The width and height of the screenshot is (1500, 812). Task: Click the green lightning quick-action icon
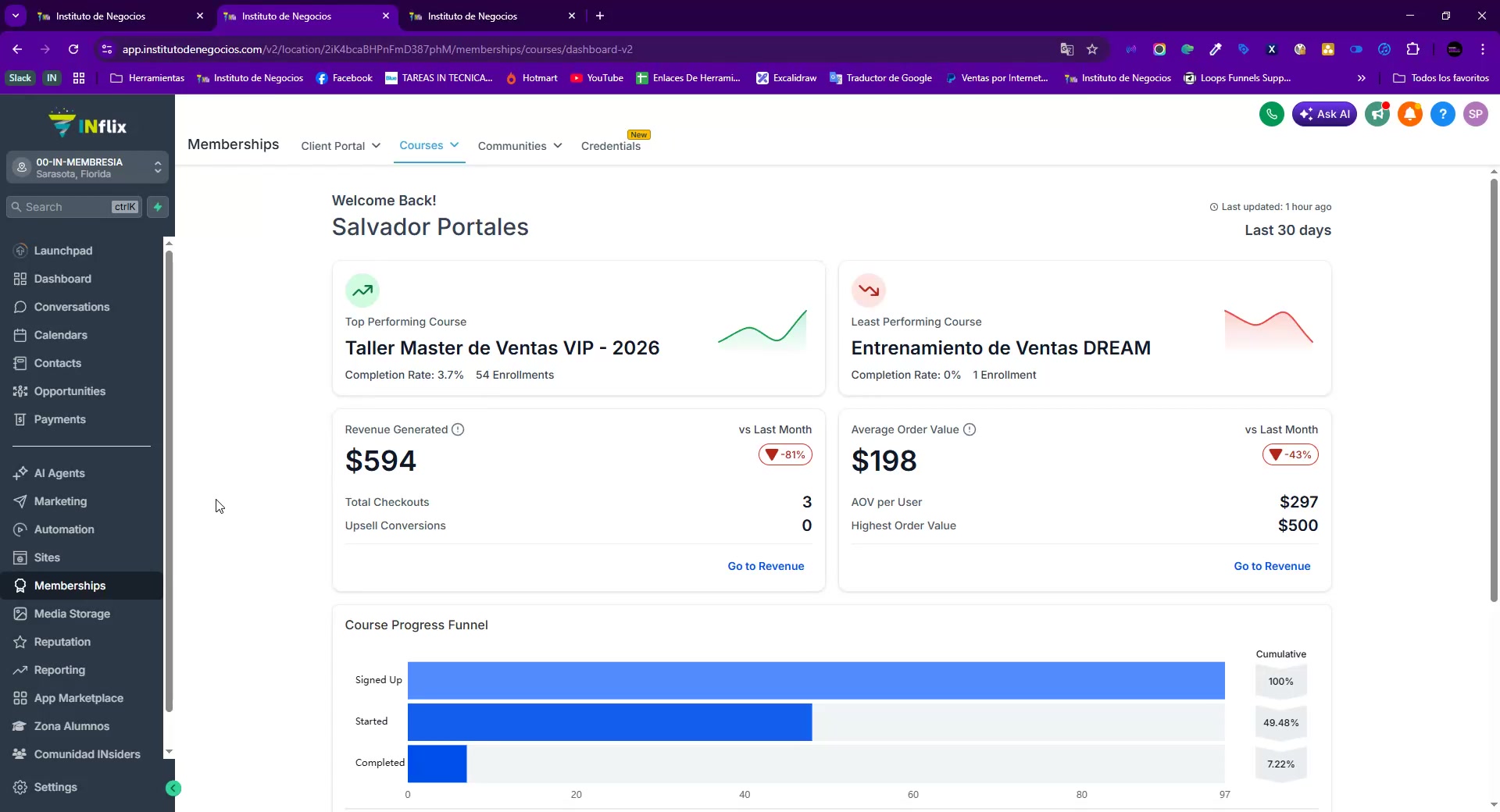click(158, 207)
